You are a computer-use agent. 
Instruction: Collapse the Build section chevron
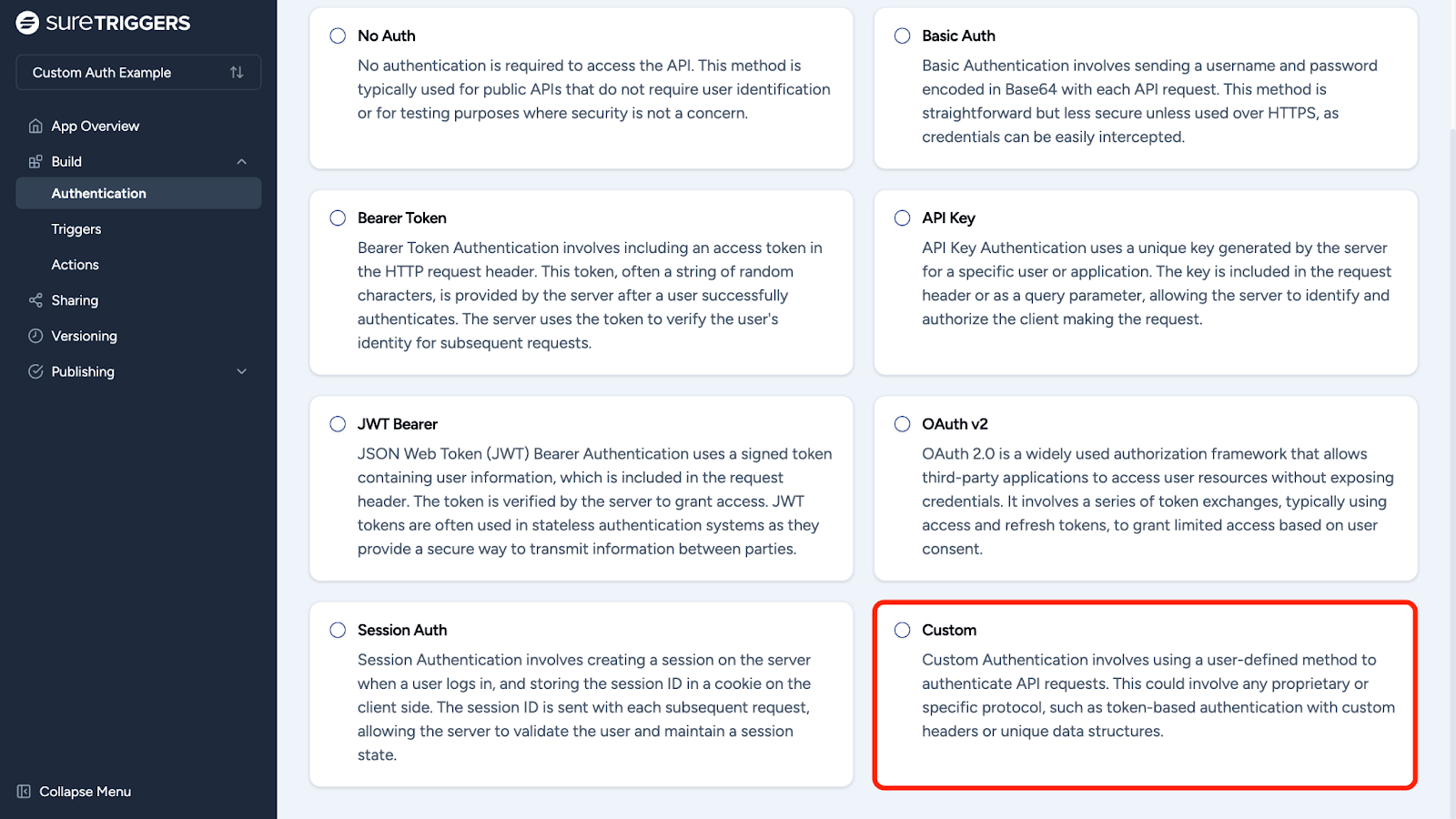(x=242, y=162)
